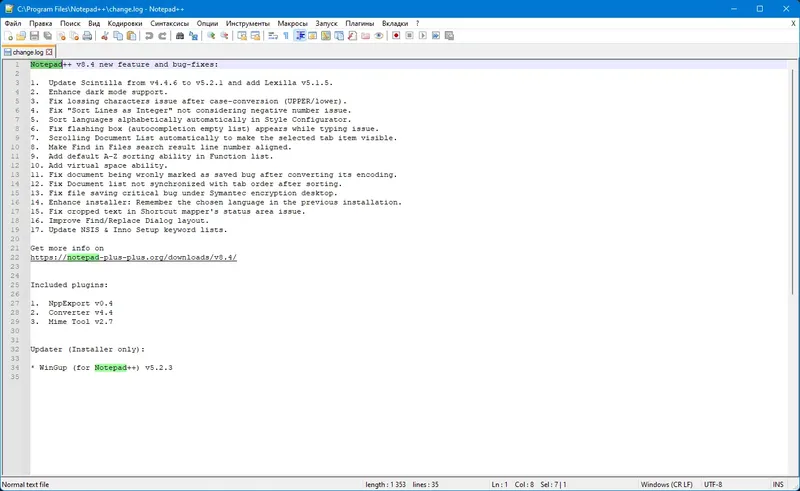Click the line 'Included plugins:'
Image resolution: width=800 pixels, height=491 pixels.
[69, 285]
